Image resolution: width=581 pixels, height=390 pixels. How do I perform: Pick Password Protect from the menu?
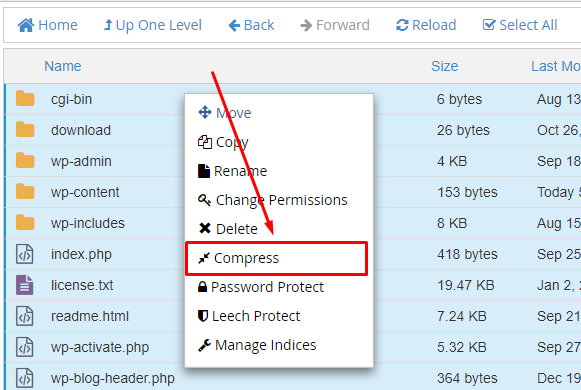[261, 287]
